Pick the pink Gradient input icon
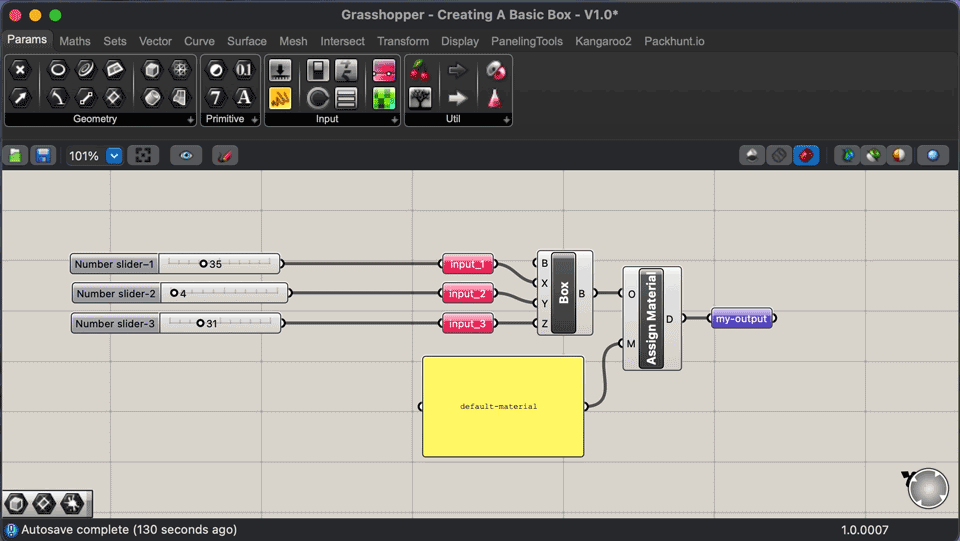The width and height of the screenshot is (960, 541). [x=384, y=70]
